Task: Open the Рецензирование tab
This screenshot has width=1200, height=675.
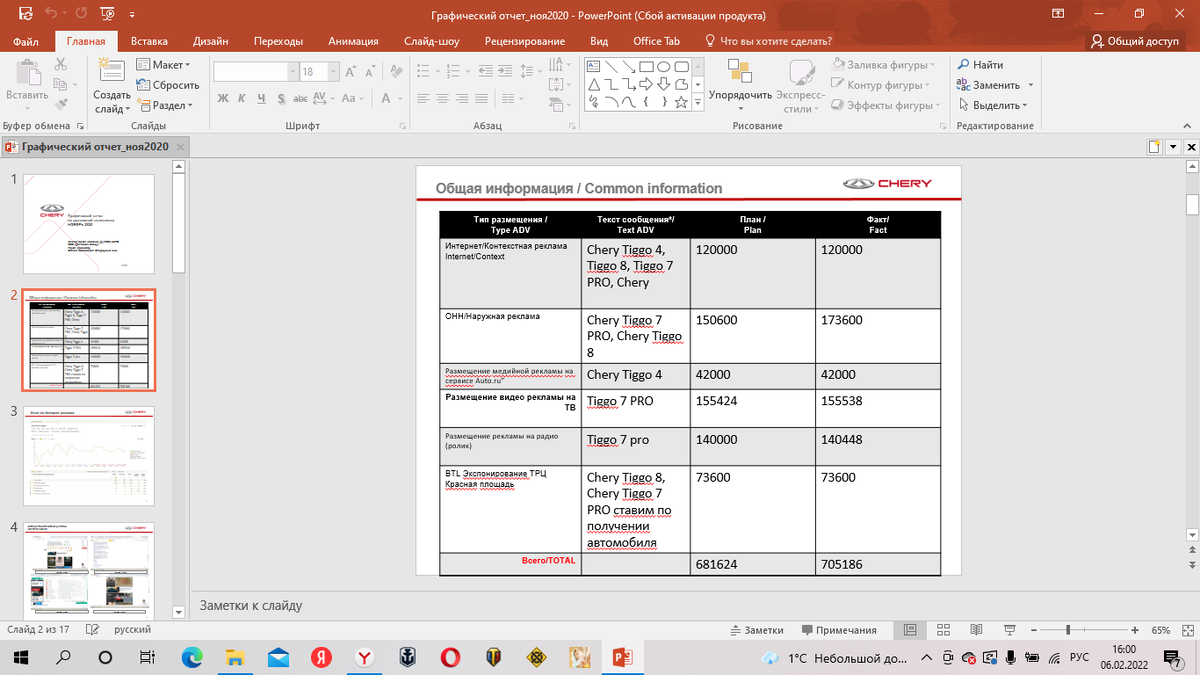Action: pyautogui.click(x=525, y=41)
